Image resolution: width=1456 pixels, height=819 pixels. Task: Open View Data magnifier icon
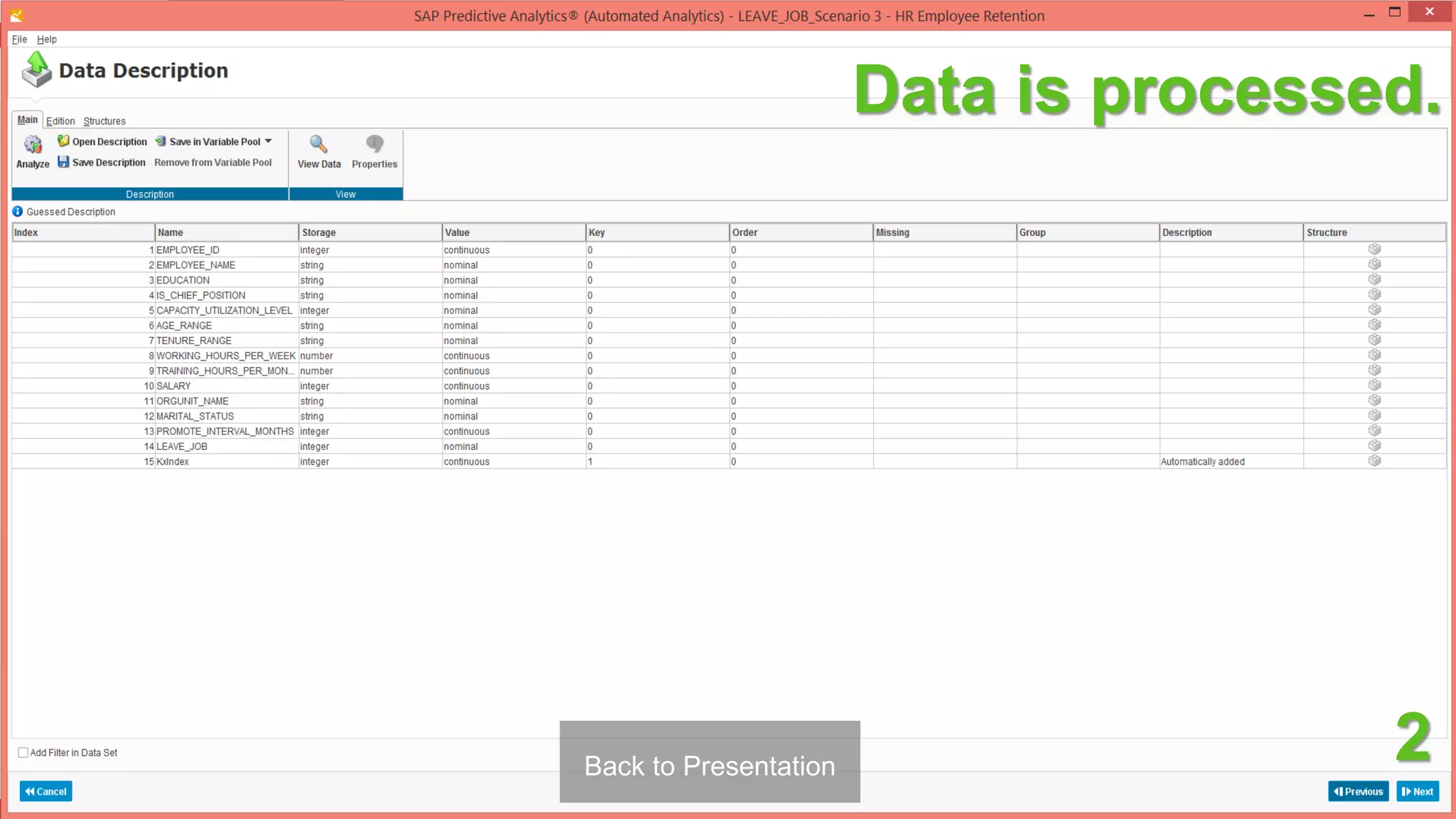[x=318, y=144]
